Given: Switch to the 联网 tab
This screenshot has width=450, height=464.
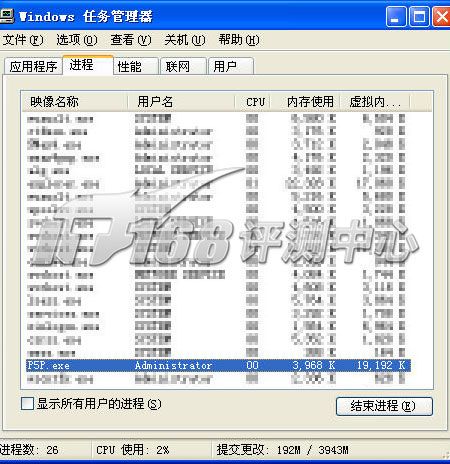Looking at the screenshot, I should [183, 66].
